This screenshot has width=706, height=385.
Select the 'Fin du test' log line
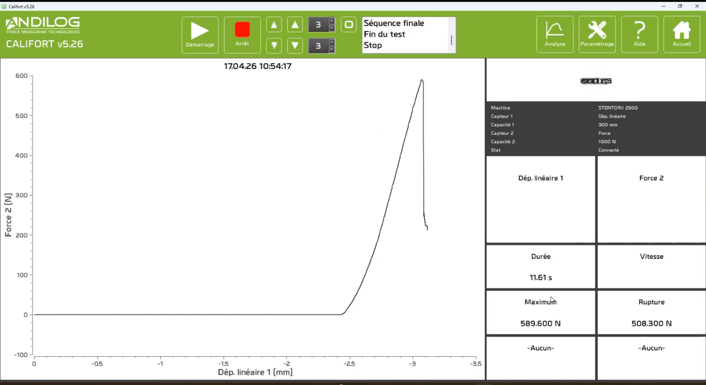pyautogui.click(x=385, y=34)
